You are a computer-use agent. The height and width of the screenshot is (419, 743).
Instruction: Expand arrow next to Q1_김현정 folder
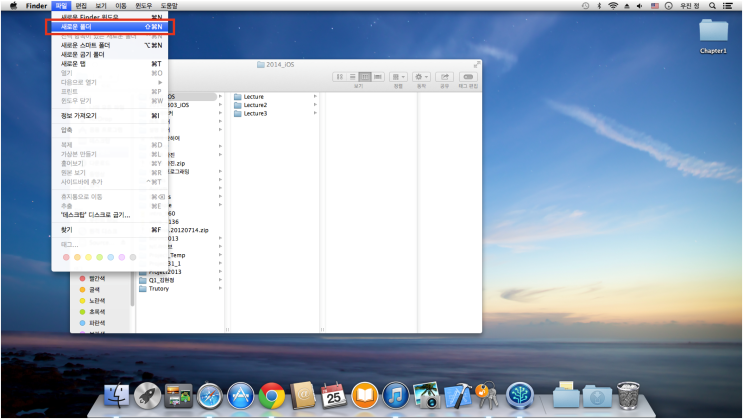[220, 280]
